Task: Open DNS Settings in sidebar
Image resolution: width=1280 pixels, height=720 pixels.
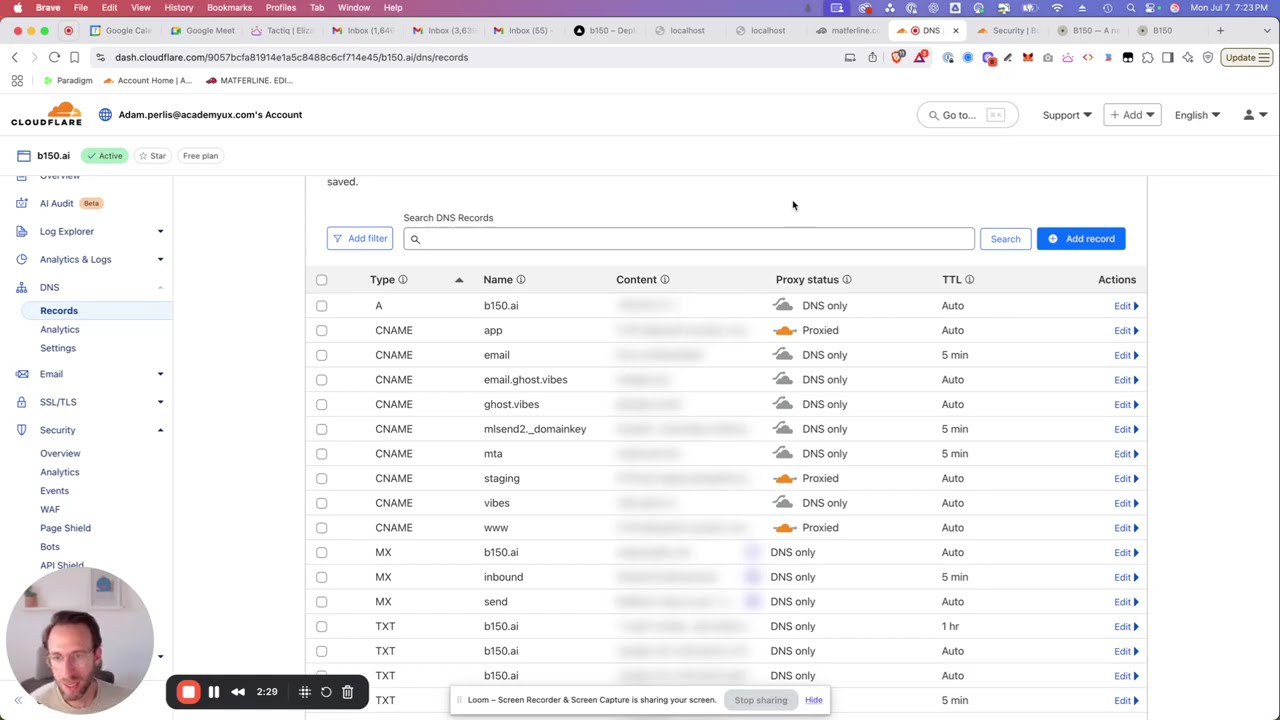Action: coord(58,348)
